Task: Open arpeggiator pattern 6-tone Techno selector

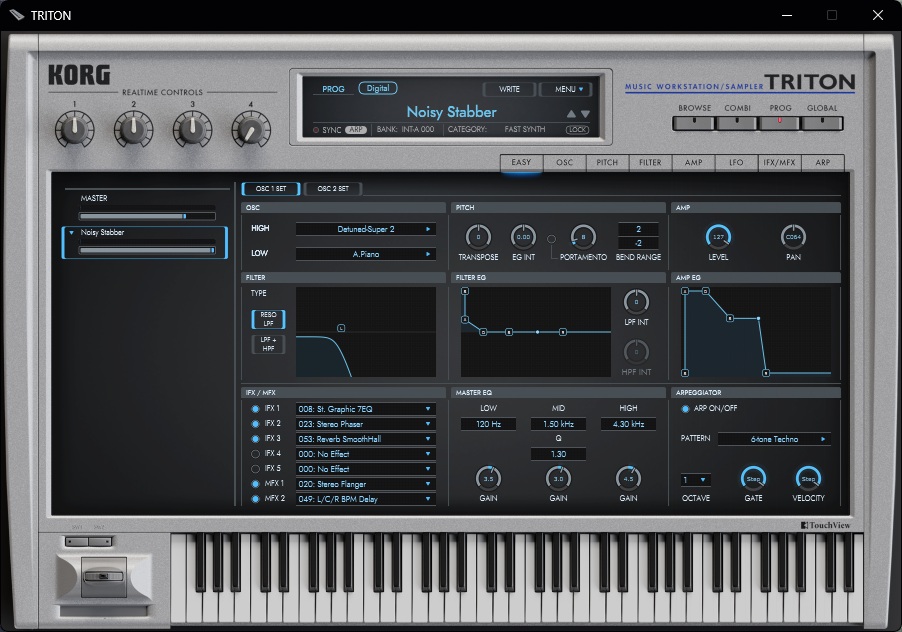Action: click(x=774, y=439)
